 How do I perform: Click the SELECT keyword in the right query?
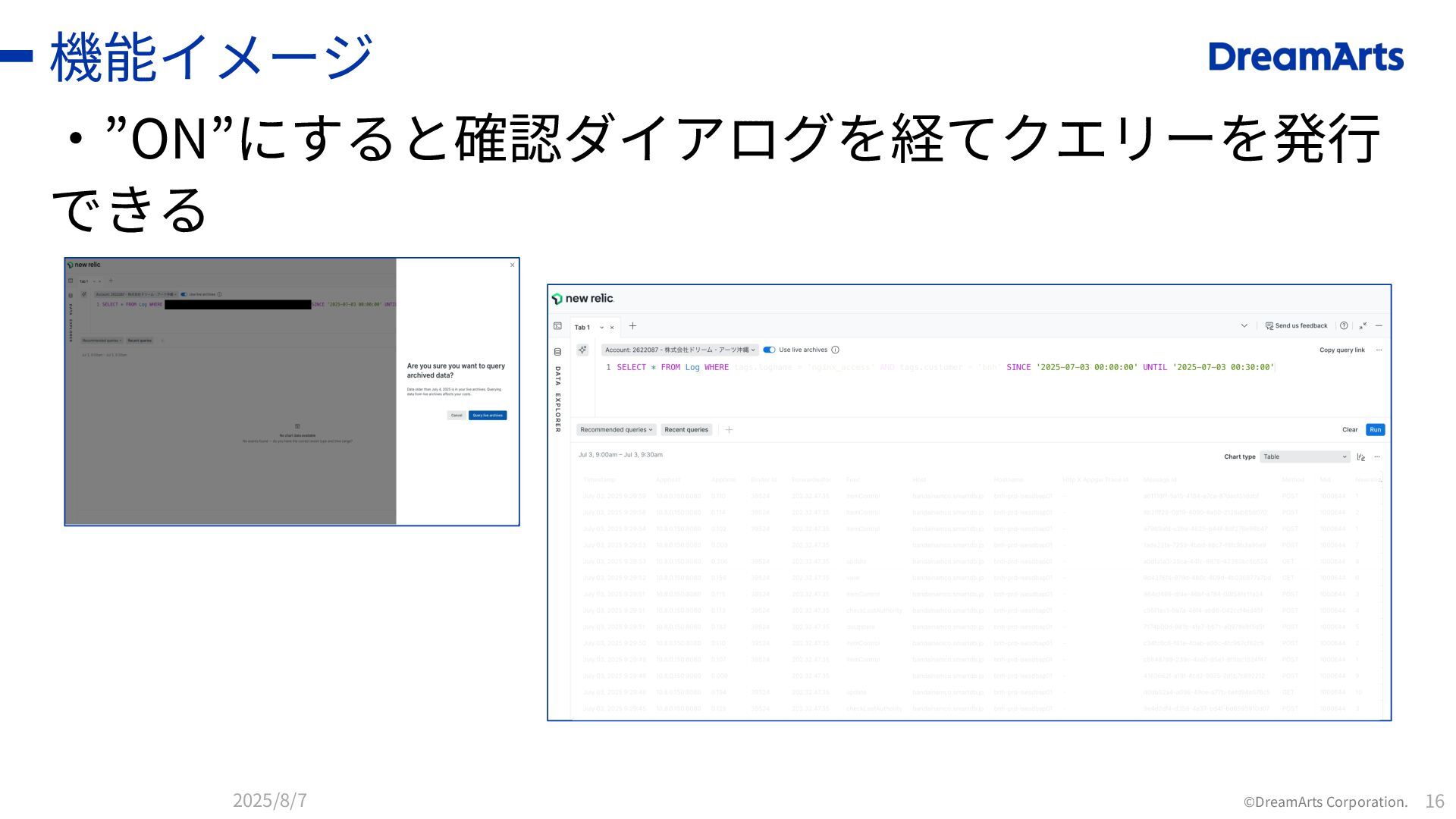coord(632,368)
